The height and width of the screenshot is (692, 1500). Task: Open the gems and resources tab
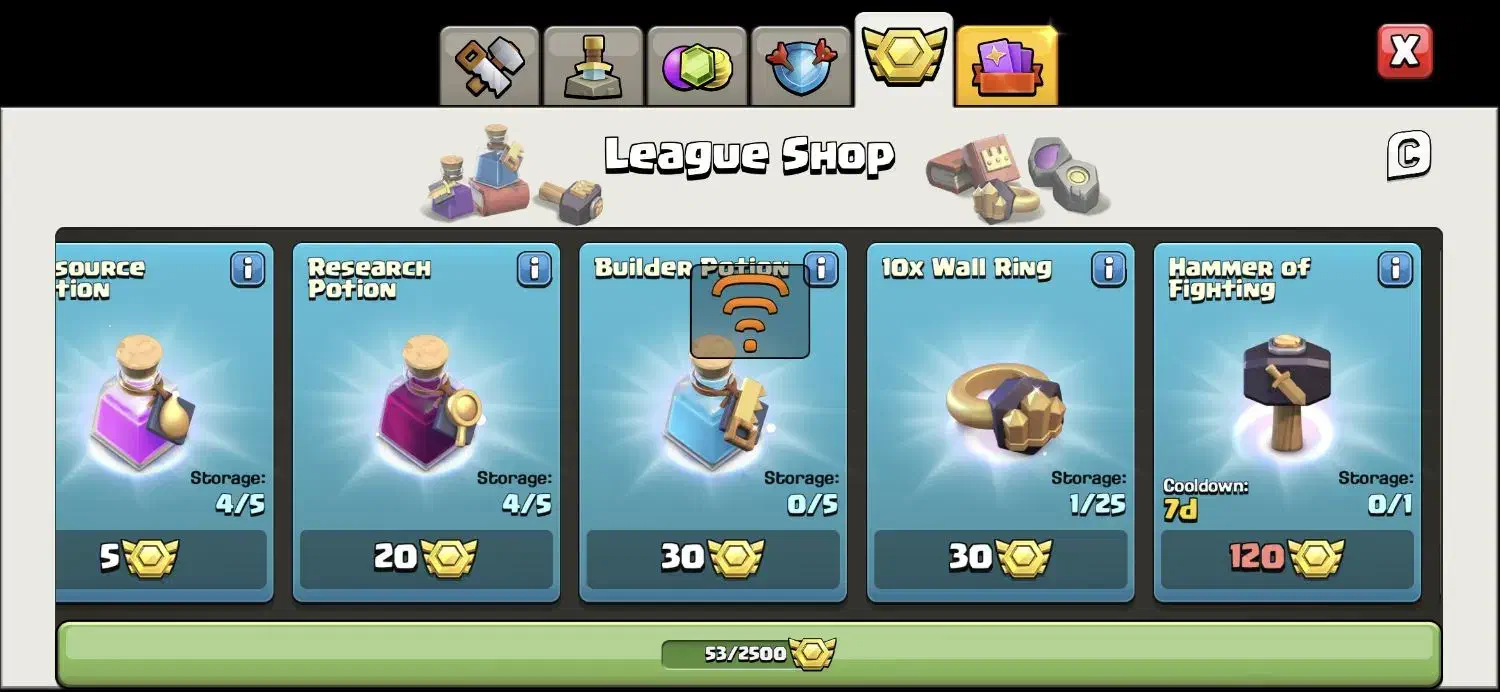tap(698, 66)
